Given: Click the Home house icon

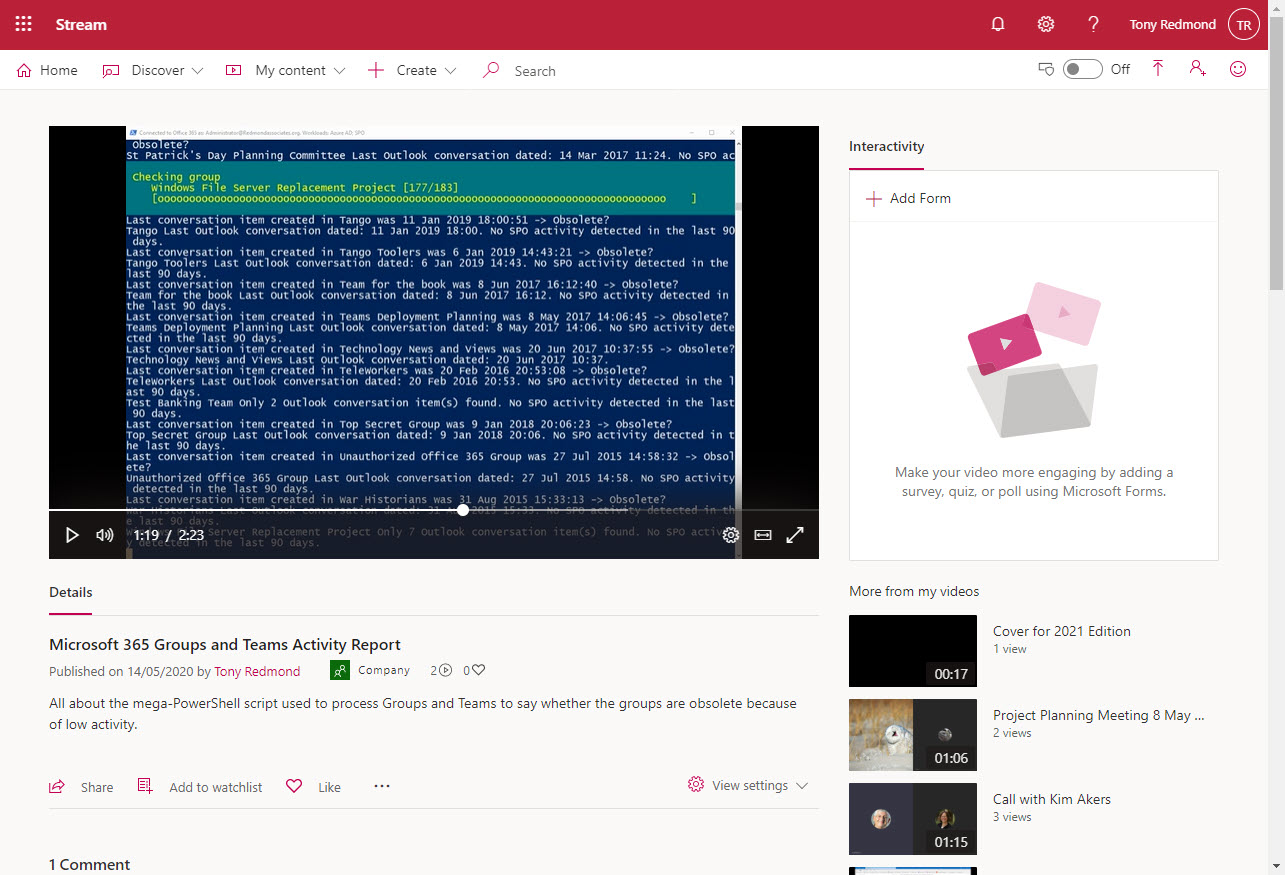Looking at the screenshot, I should pyautogui.click(x=24, y=70).
